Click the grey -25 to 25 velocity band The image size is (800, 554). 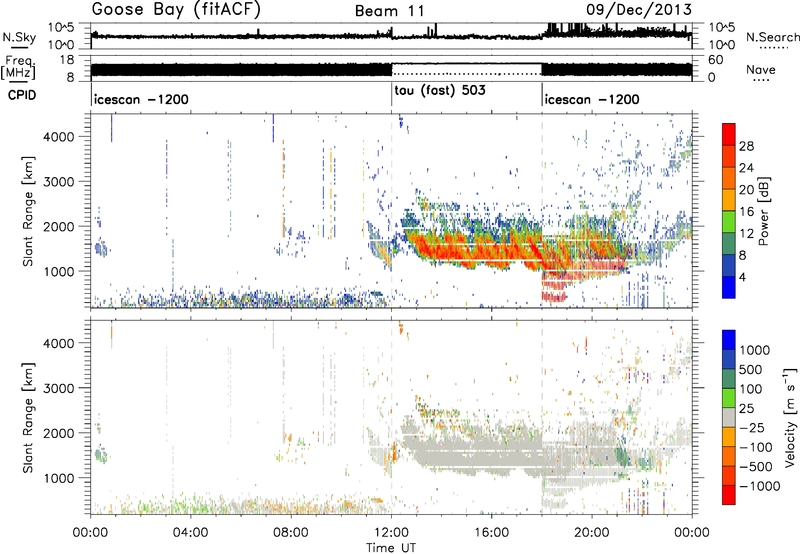pyautogui.click(x=729, y=418)
